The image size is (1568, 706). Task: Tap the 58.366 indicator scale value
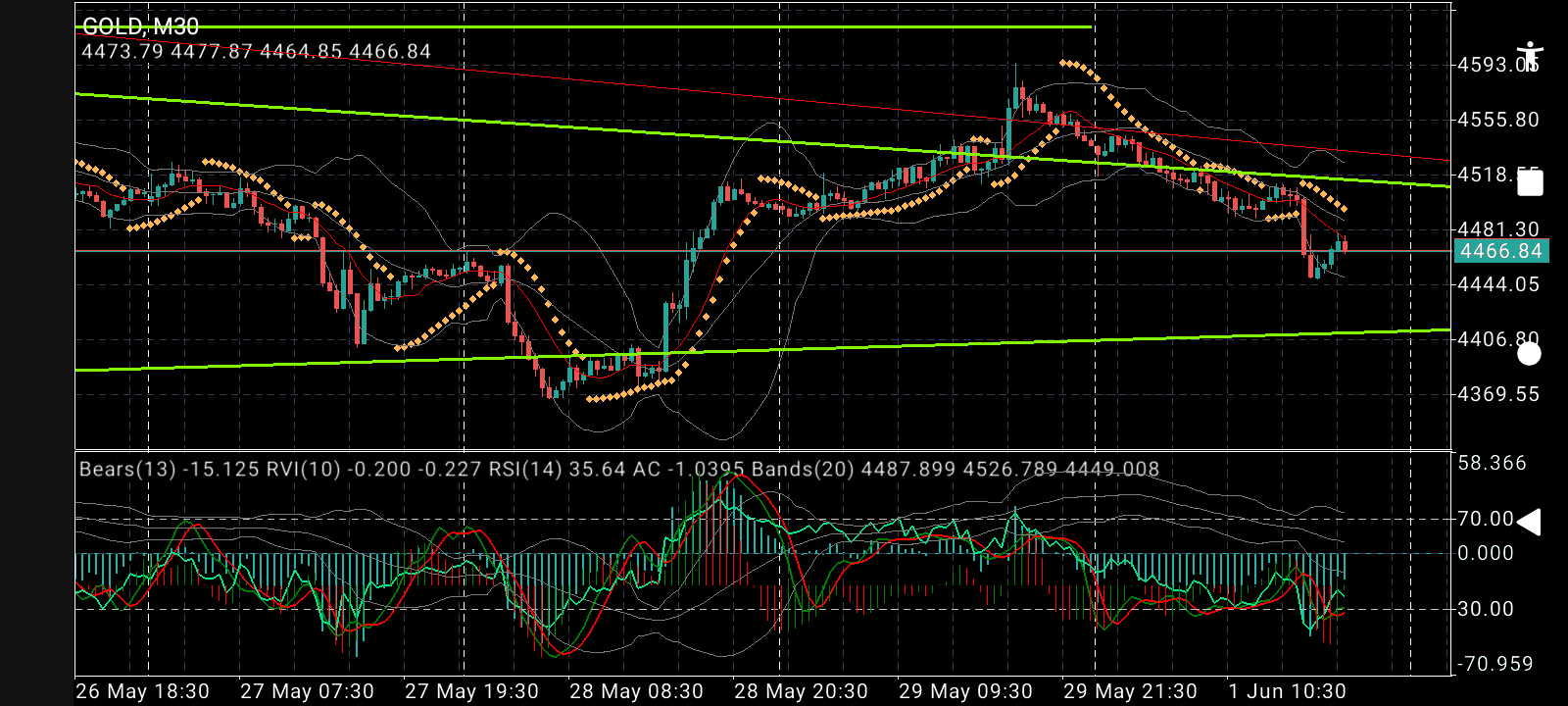pyautogui.click(x=1493, y=463)
